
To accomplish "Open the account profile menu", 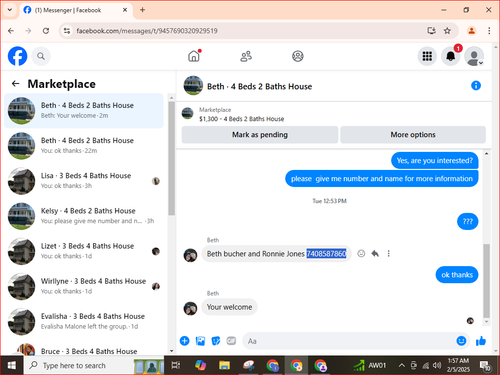I will 474,56.
